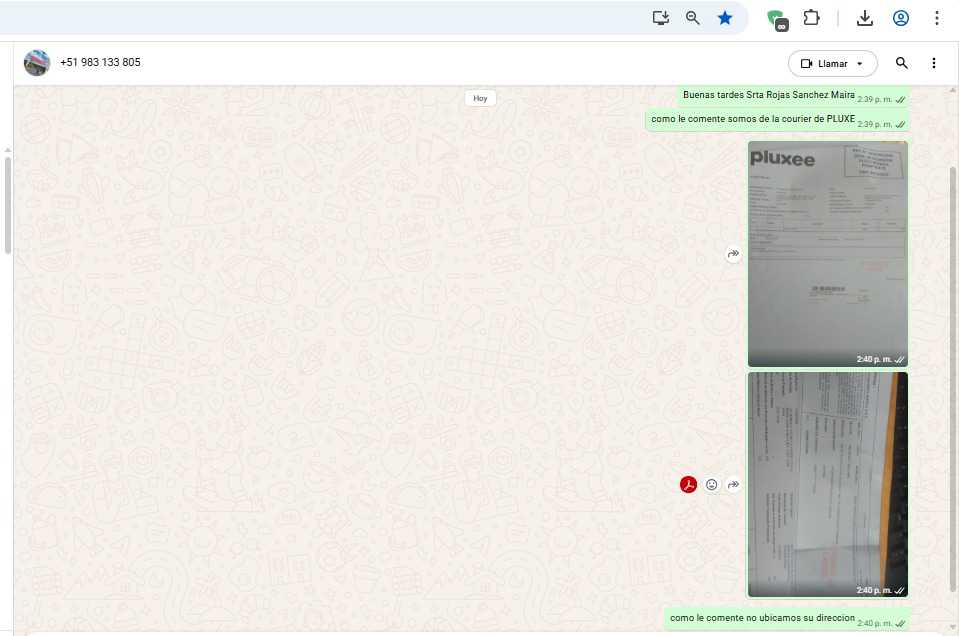Open the browser profile account icon
The width and height of the screenshot is (959, 636).
[x=901, y=18]
